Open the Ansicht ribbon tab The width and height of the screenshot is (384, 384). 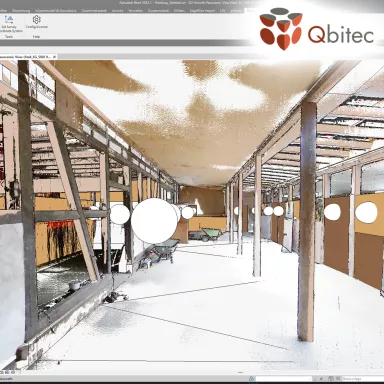tap(117, 11)
